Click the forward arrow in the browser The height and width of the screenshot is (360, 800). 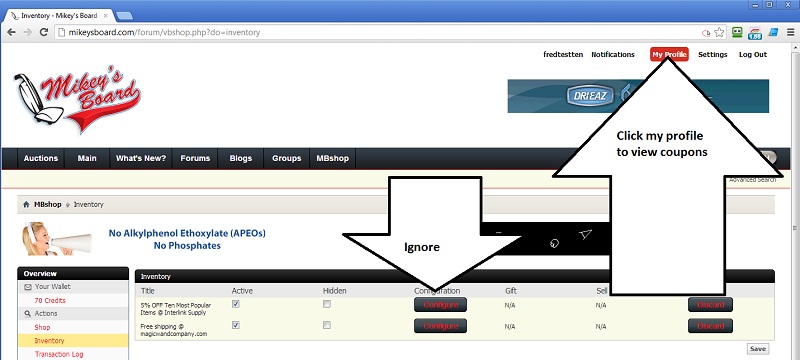point(28,32)
